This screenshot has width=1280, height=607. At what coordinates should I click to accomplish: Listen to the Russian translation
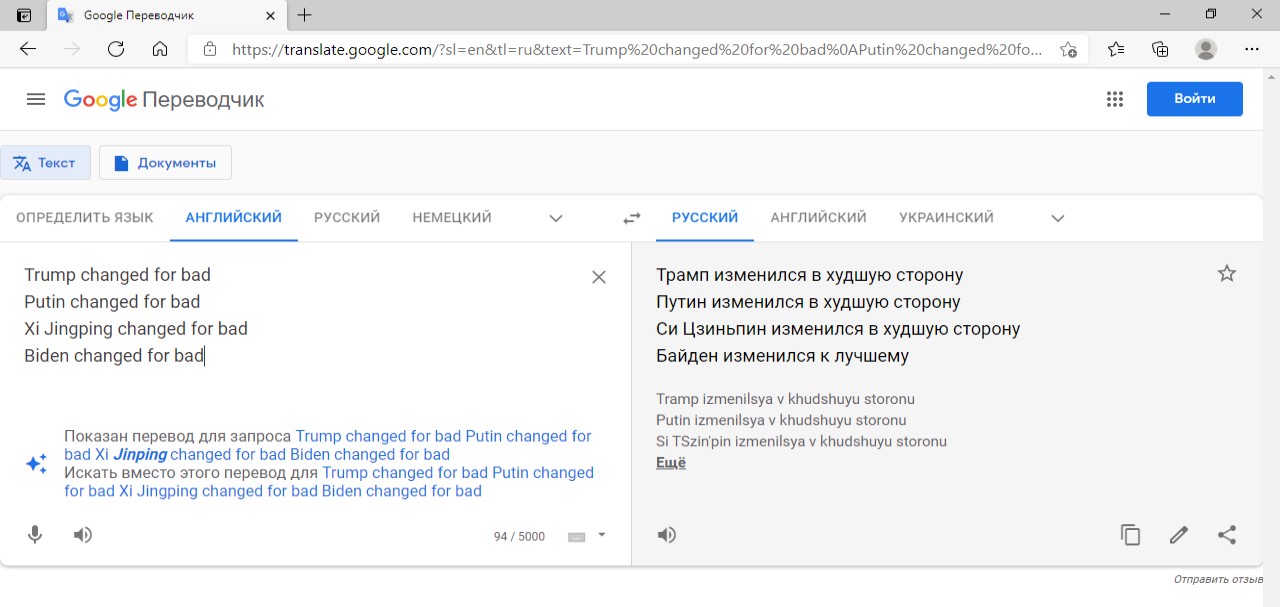(667, 535)
